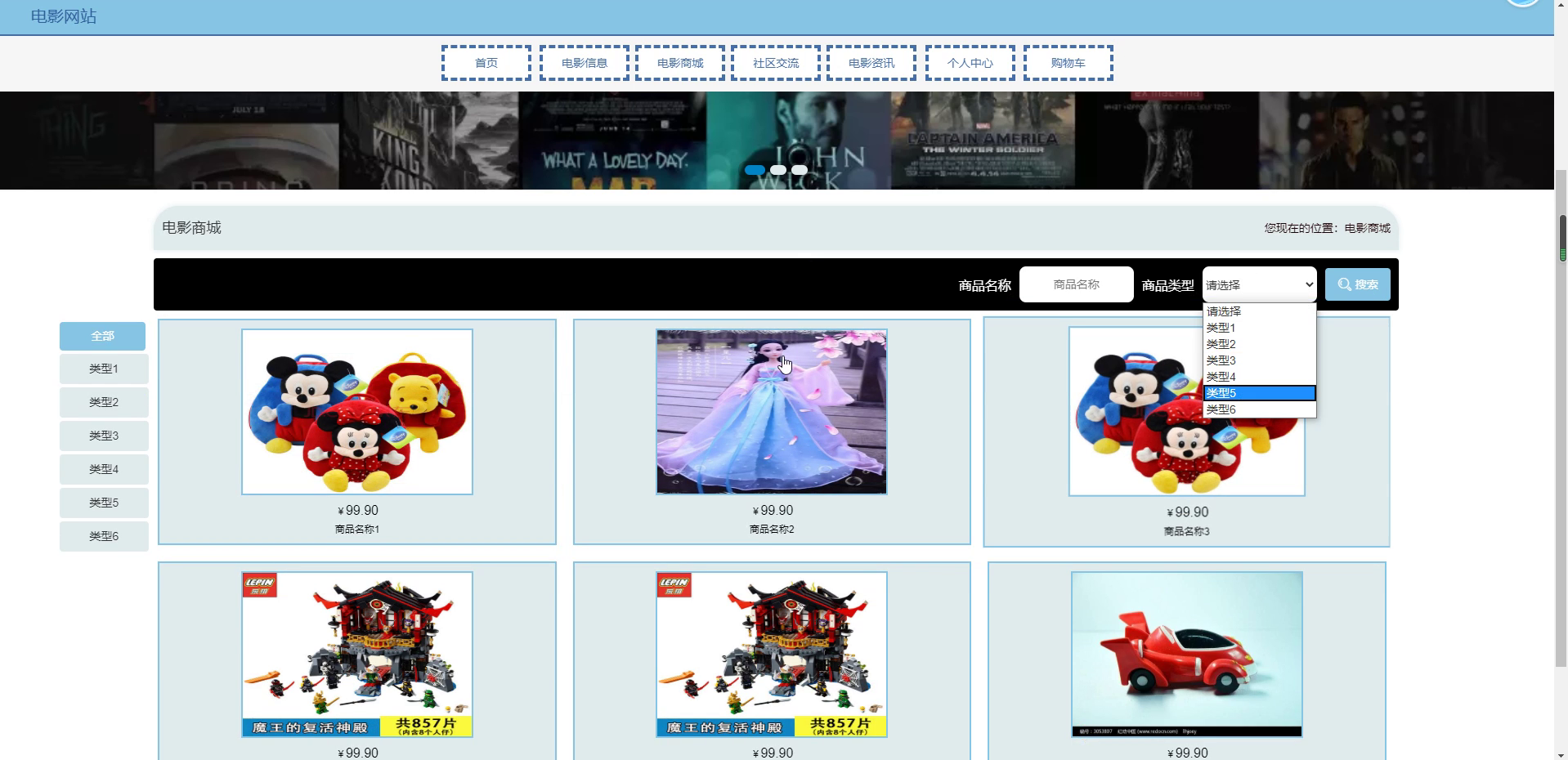The image size is (1568, 760).
Task: Filter by 类型5 in the sidebar
Action: 104,503
